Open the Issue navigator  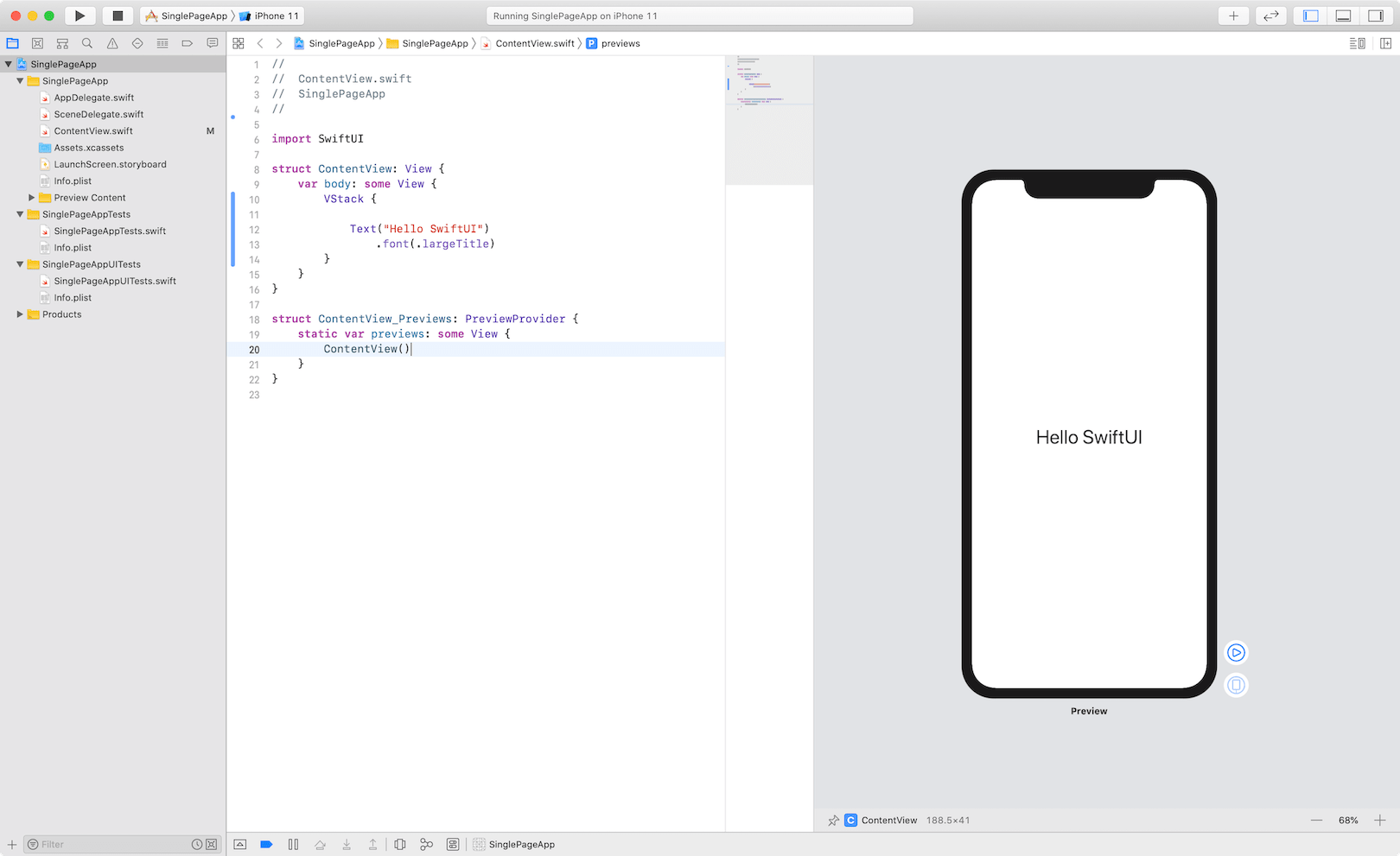tap(112, 43)
